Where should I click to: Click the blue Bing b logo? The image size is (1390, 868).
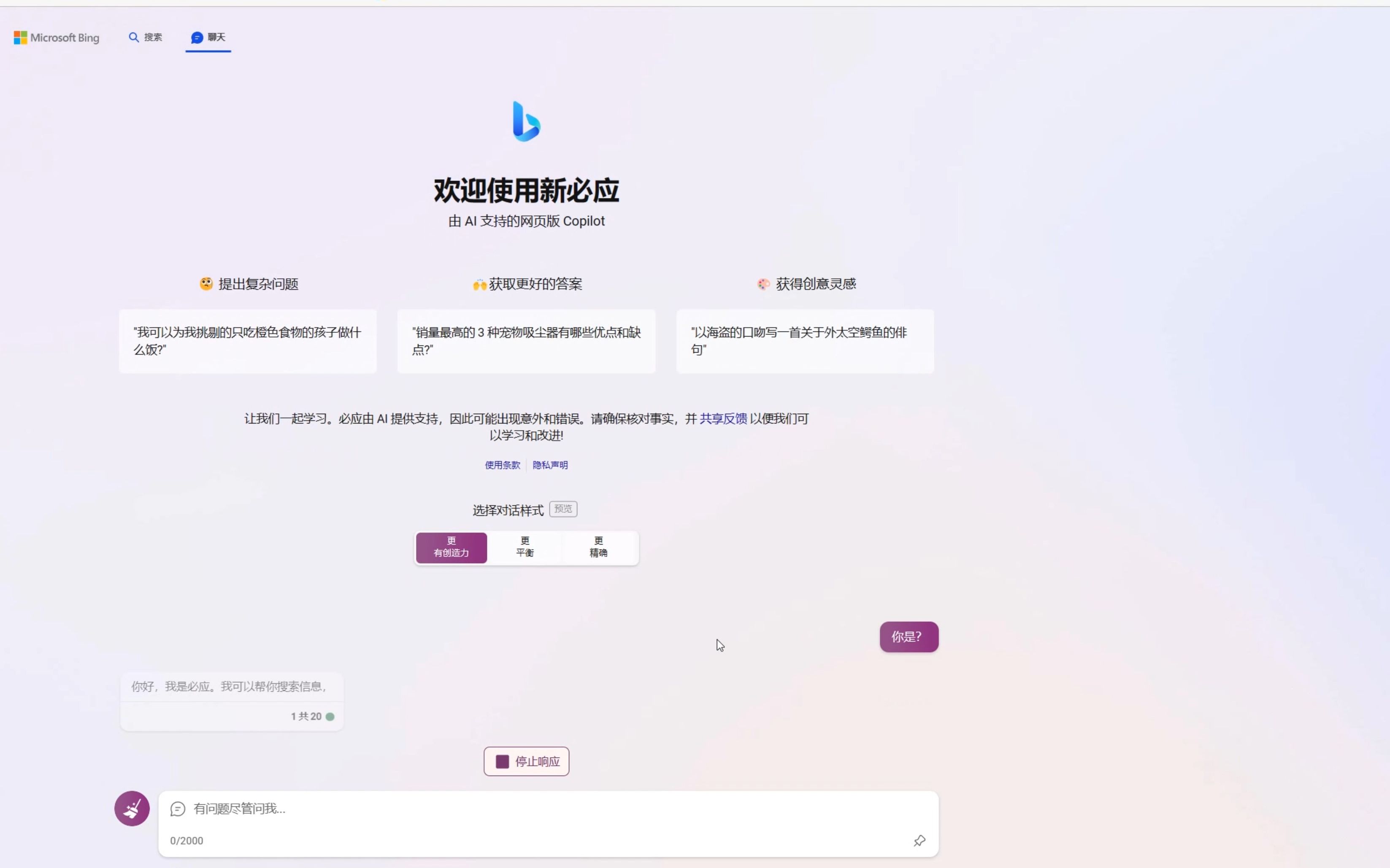(526, 121)
